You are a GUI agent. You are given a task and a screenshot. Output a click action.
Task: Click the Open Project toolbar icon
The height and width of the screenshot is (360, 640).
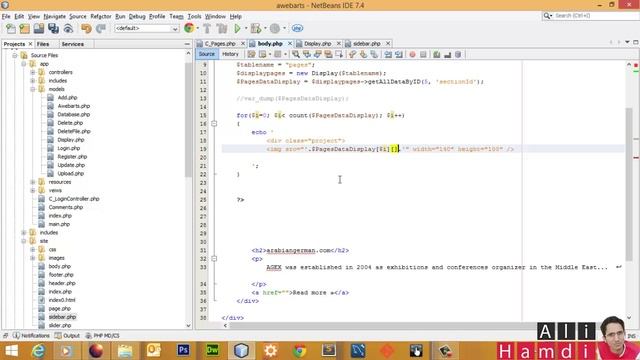pos(39,28)
